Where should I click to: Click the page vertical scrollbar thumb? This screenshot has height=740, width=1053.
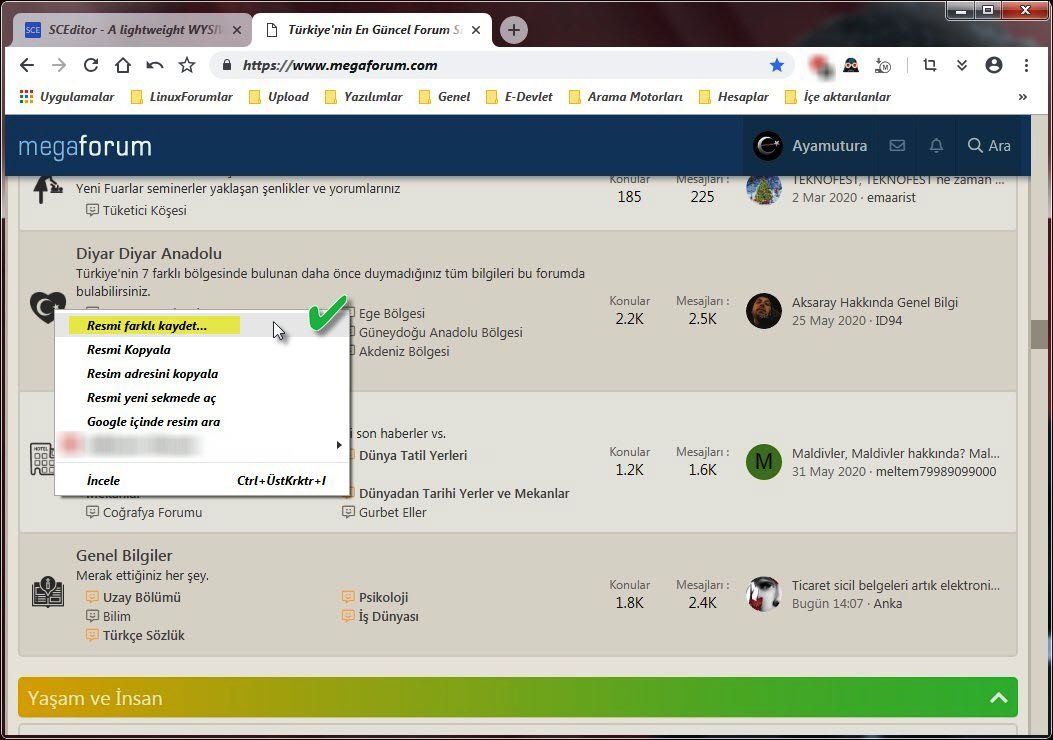click(1039, 334)
